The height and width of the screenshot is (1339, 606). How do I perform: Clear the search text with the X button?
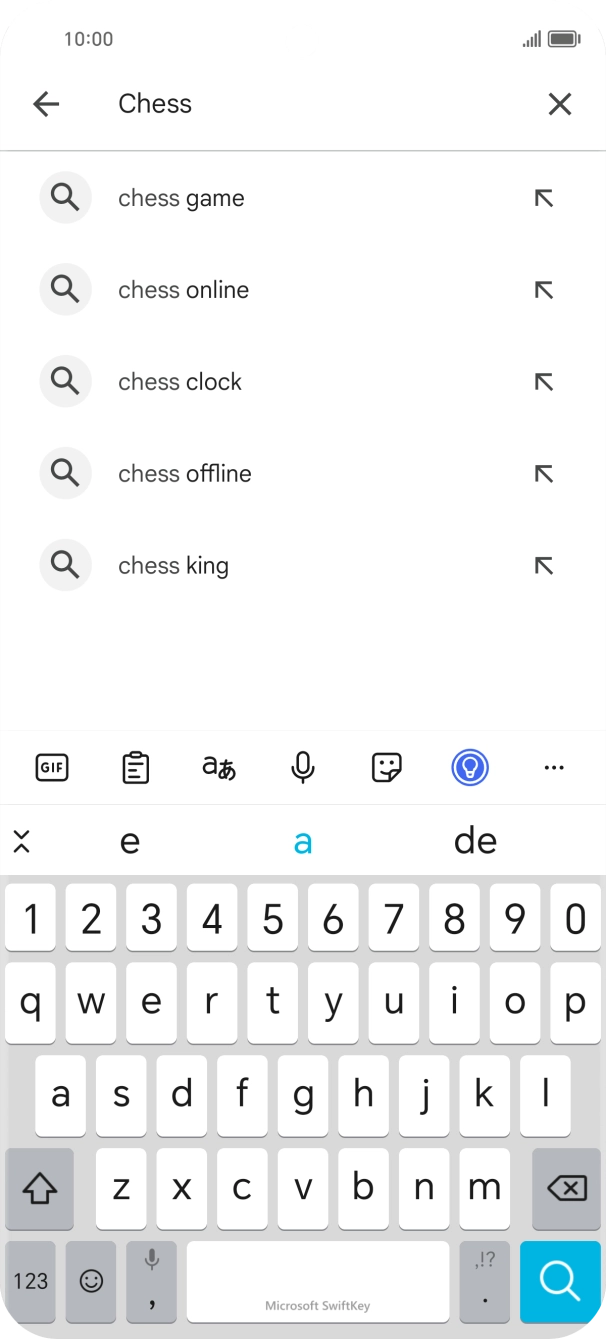(x=559, y=104)
